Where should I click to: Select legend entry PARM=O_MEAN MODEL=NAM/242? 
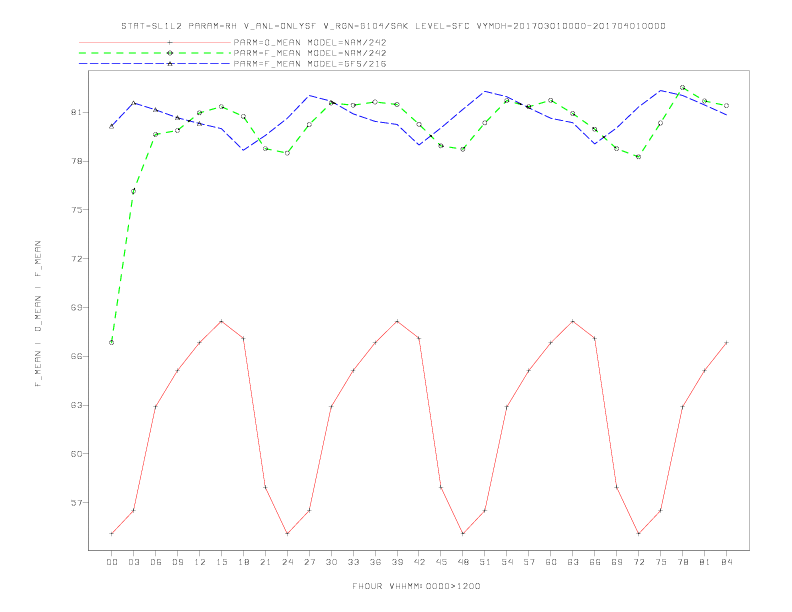pyautogui.click(x=310, y=42)
